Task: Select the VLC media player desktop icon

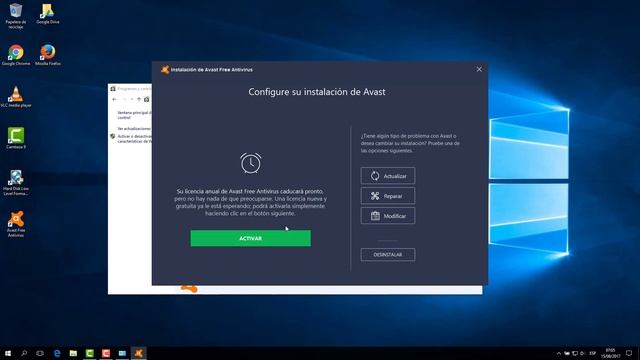Action: click(16, 97)
